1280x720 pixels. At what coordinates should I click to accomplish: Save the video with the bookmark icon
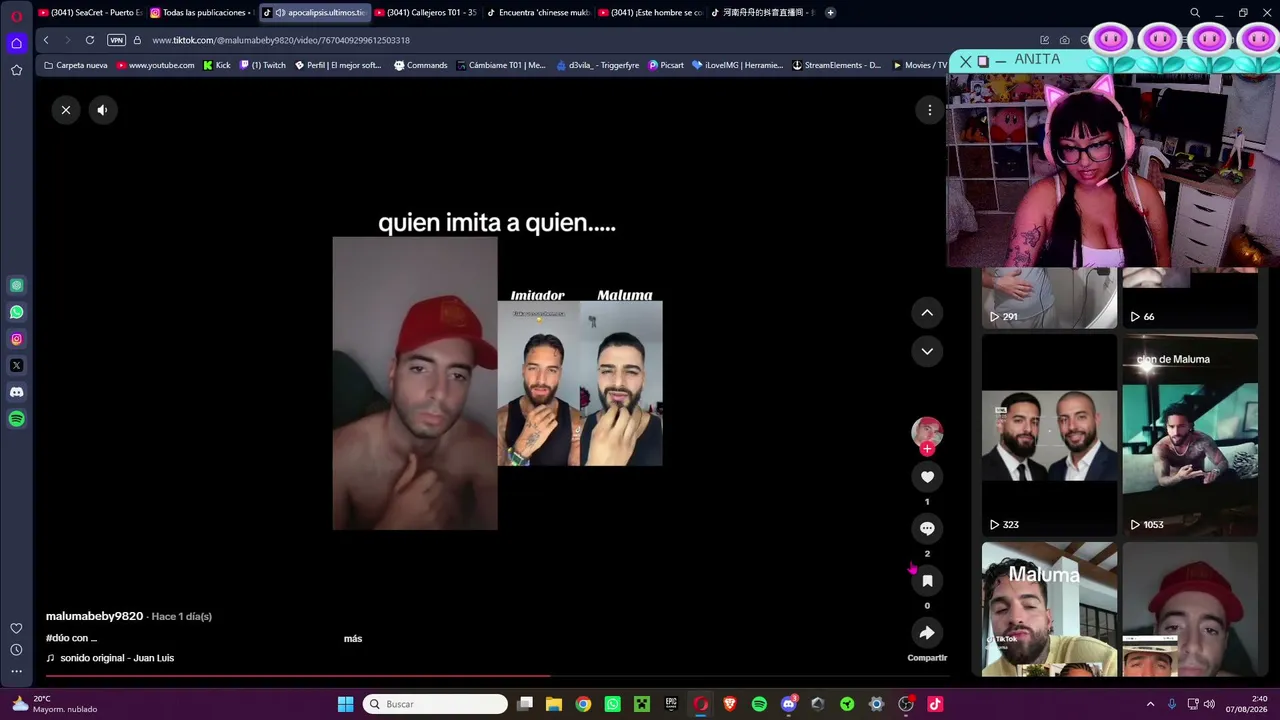point(927,581)
